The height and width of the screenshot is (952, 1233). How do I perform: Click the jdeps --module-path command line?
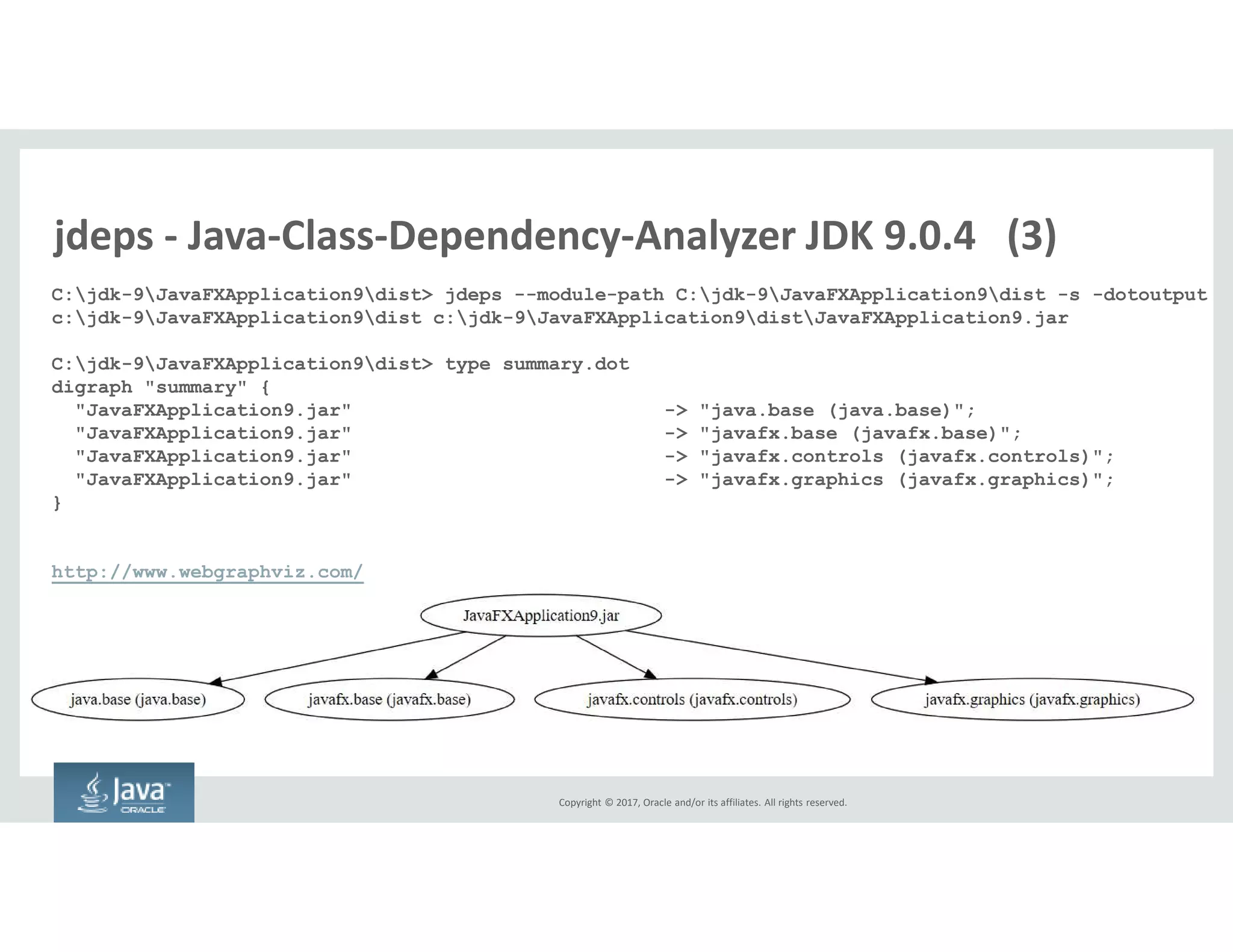(629, 295)
